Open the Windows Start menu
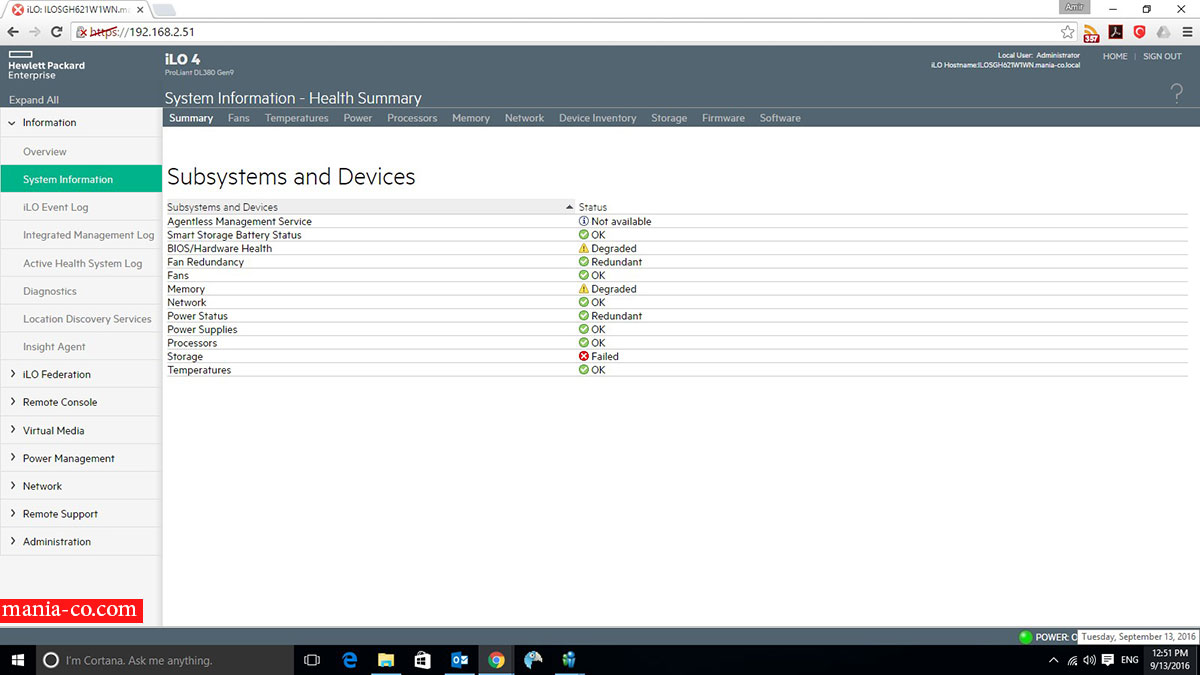 pyautogui.click(x=17, y=660)
